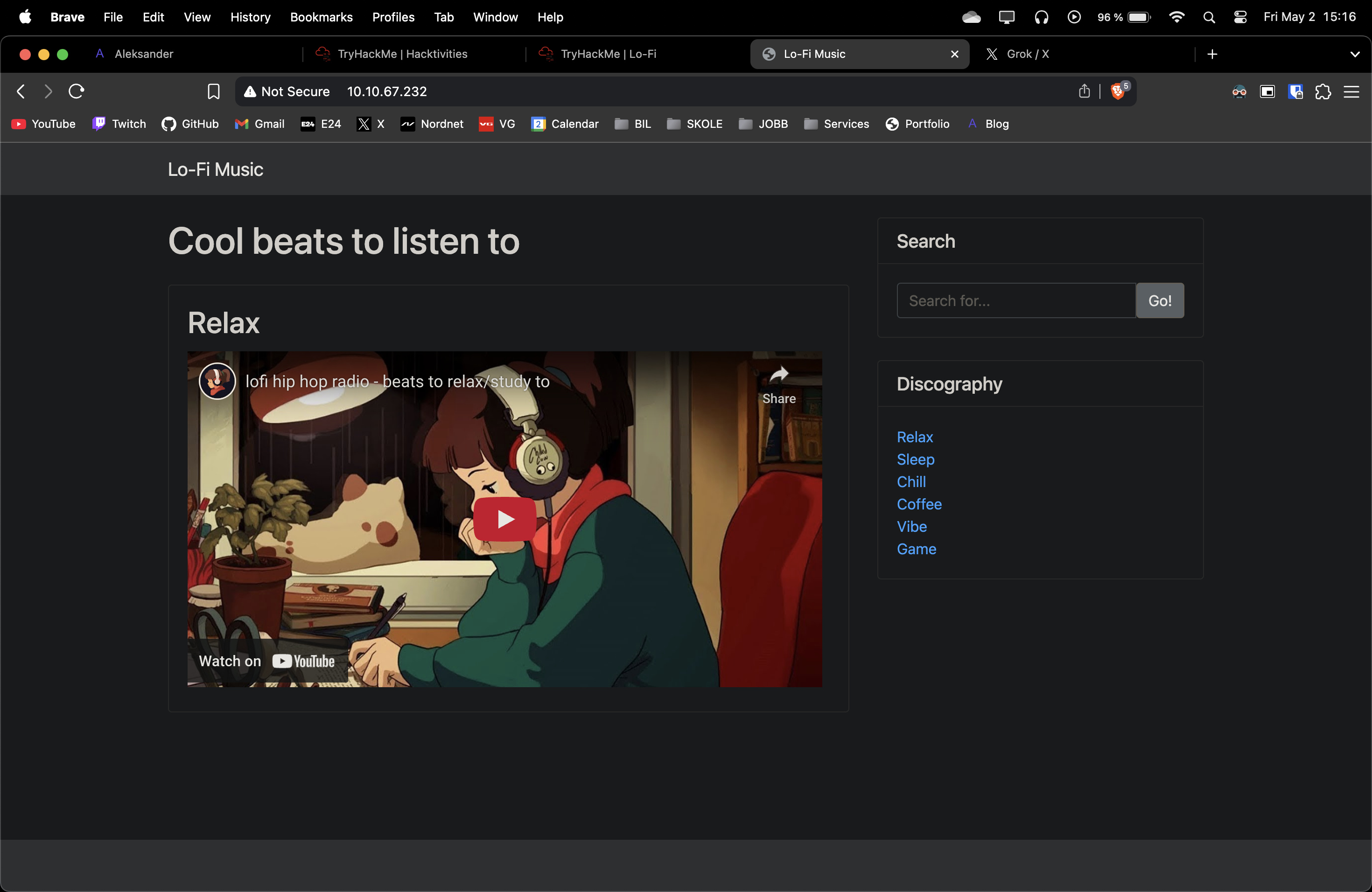Screen dimensions: 1372x892
Task: Open the Gmail bookmark
Action: click(259, 124)
